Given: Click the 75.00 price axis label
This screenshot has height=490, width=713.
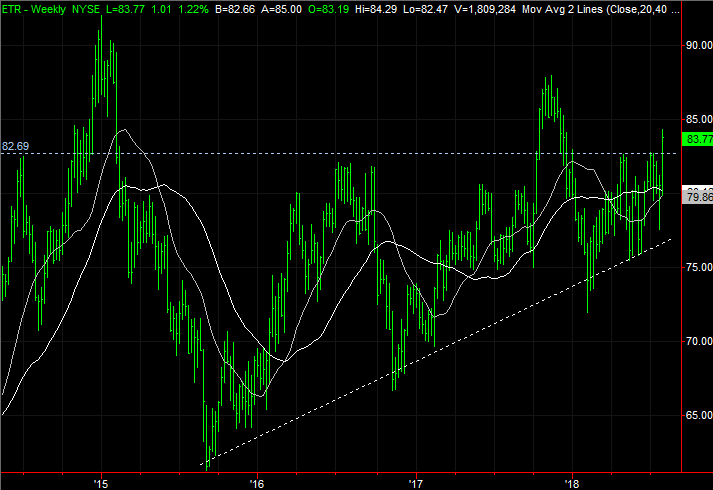Looking at the screenshot, I should click(699, 267).
